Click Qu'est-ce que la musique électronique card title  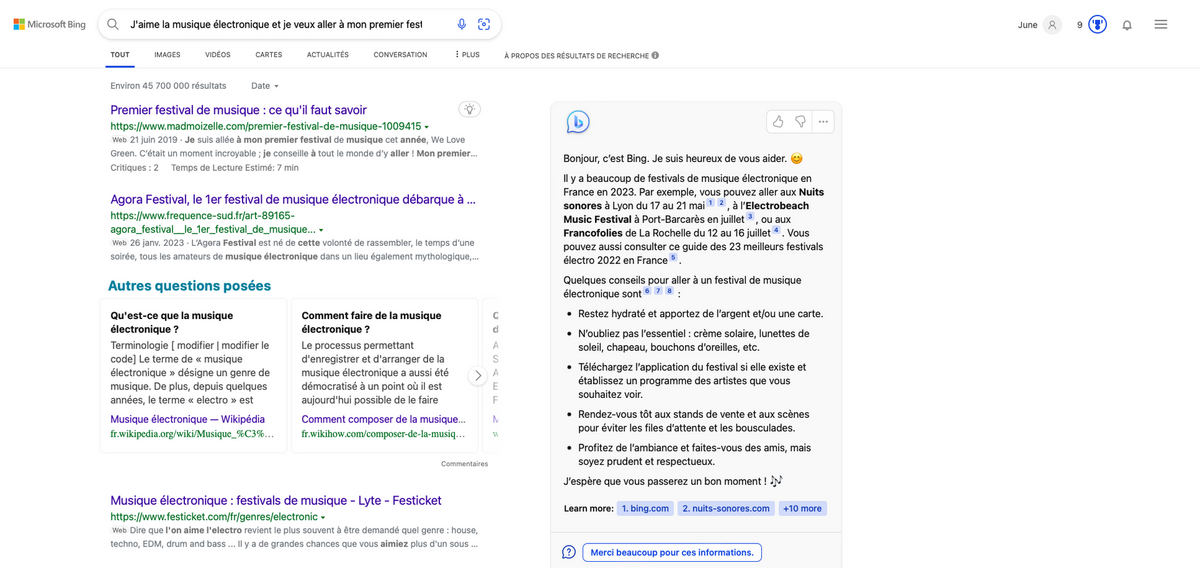click(171, 322)
